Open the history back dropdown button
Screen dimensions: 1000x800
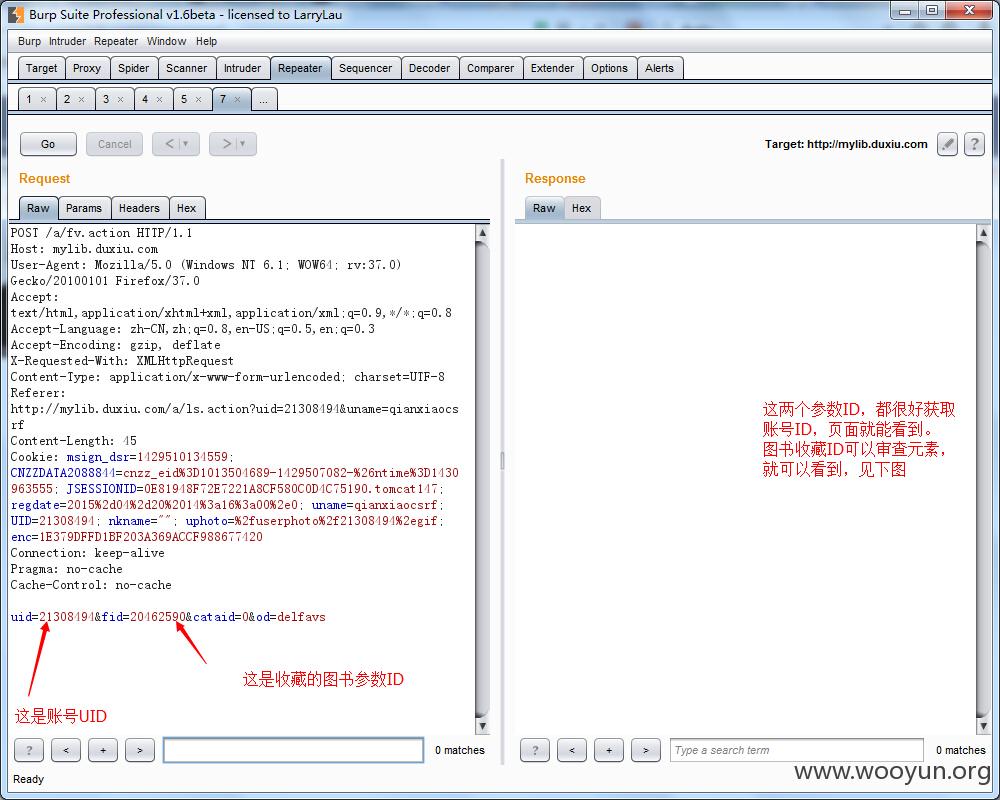(176, 144)
